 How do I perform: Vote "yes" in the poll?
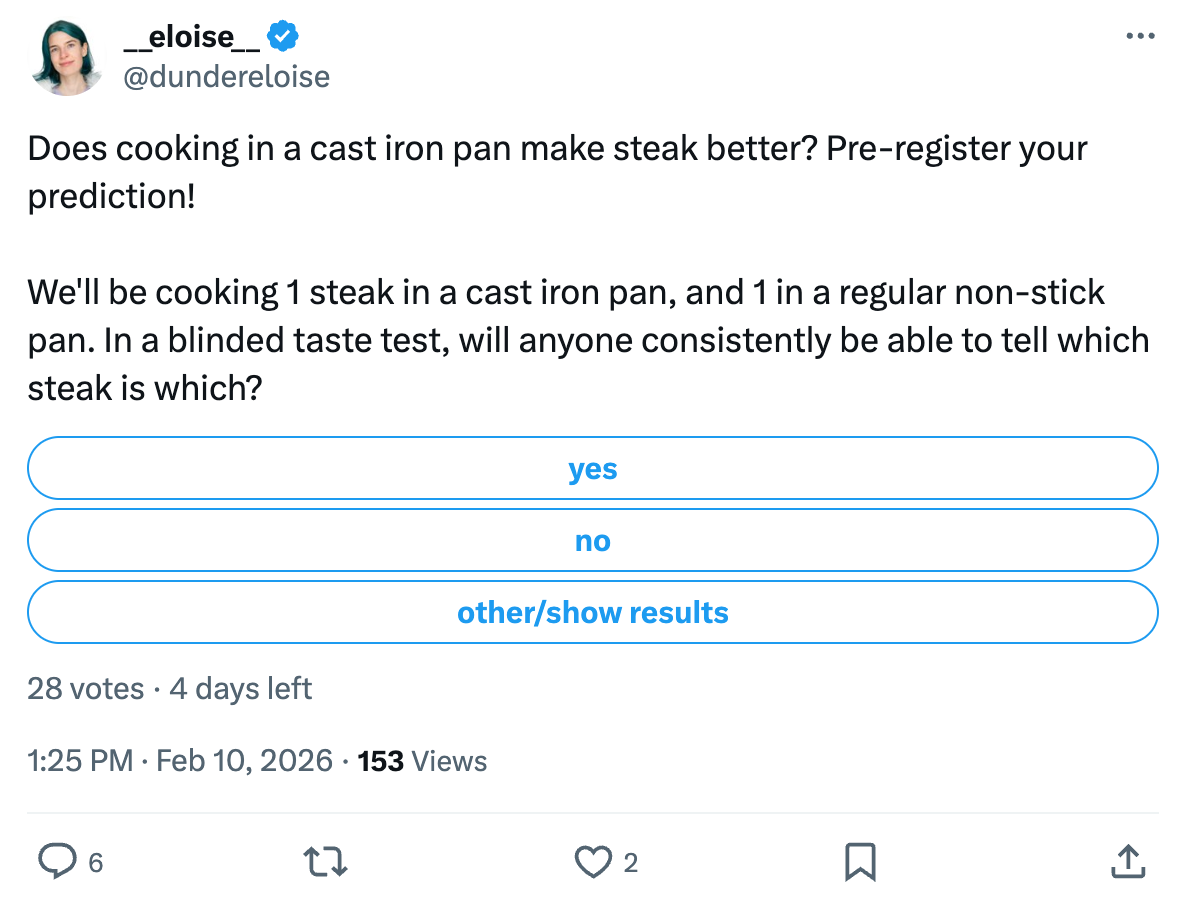coord(592,468)
